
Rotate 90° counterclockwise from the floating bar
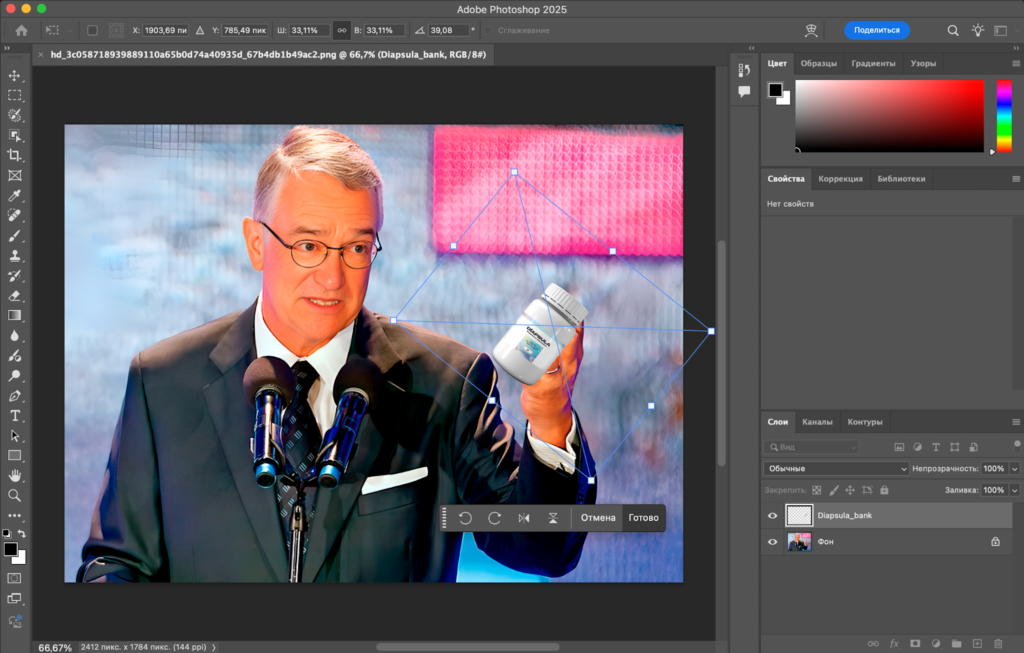click(x=465, y=518)
